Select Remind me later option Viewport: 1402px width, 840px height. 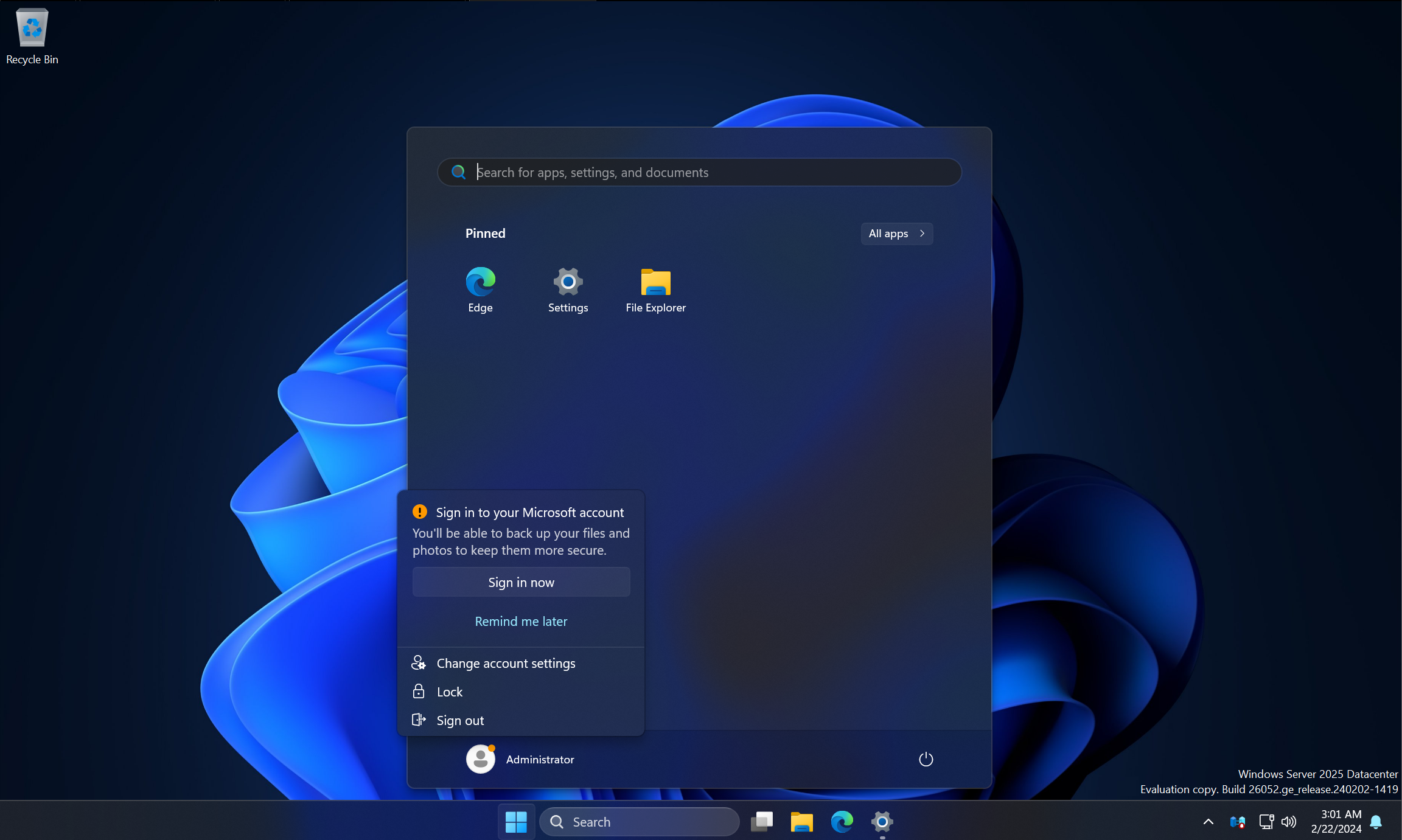521,621
